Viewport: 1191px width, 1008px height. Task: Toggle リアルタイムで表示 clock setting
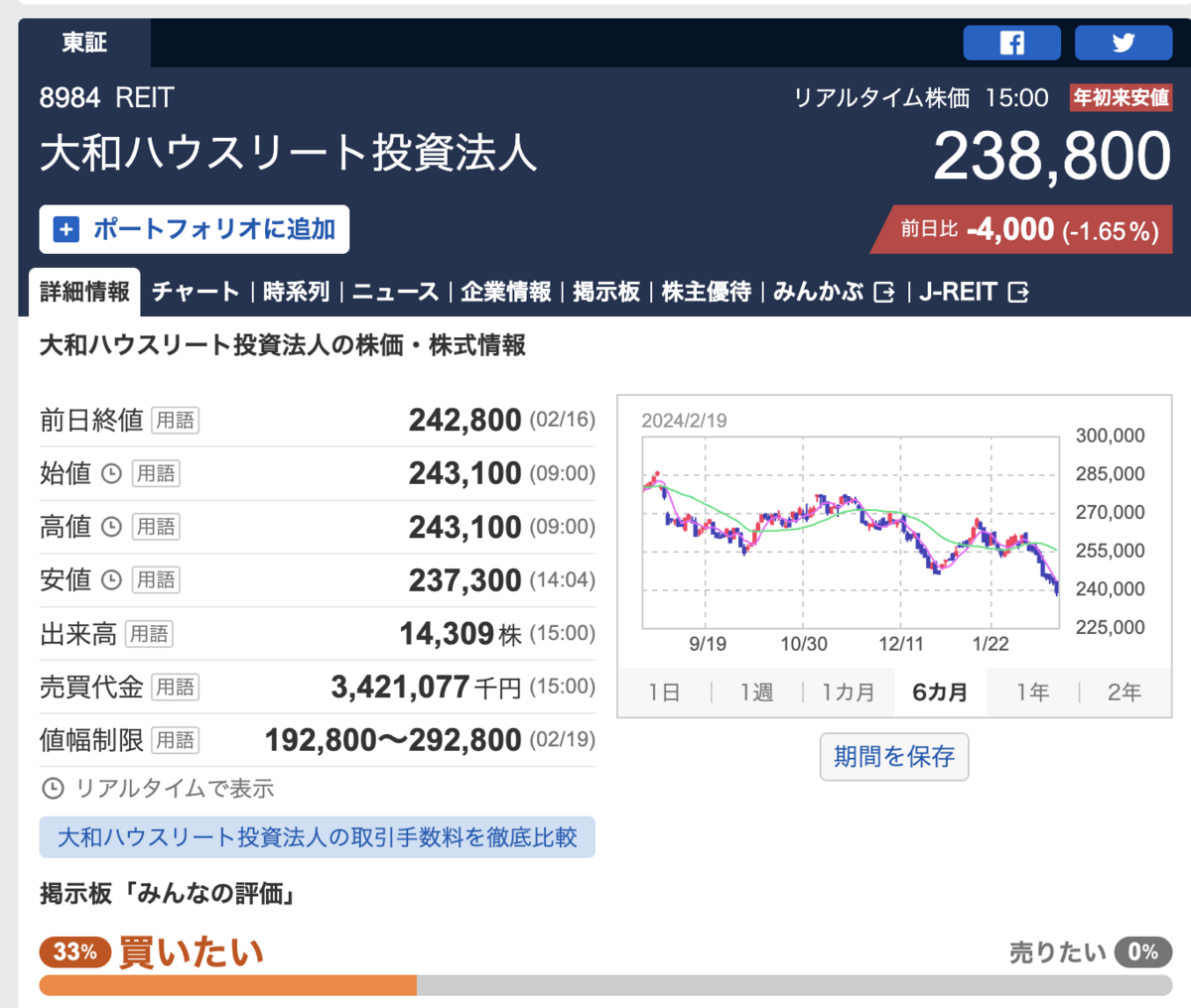tap(157, 789)
